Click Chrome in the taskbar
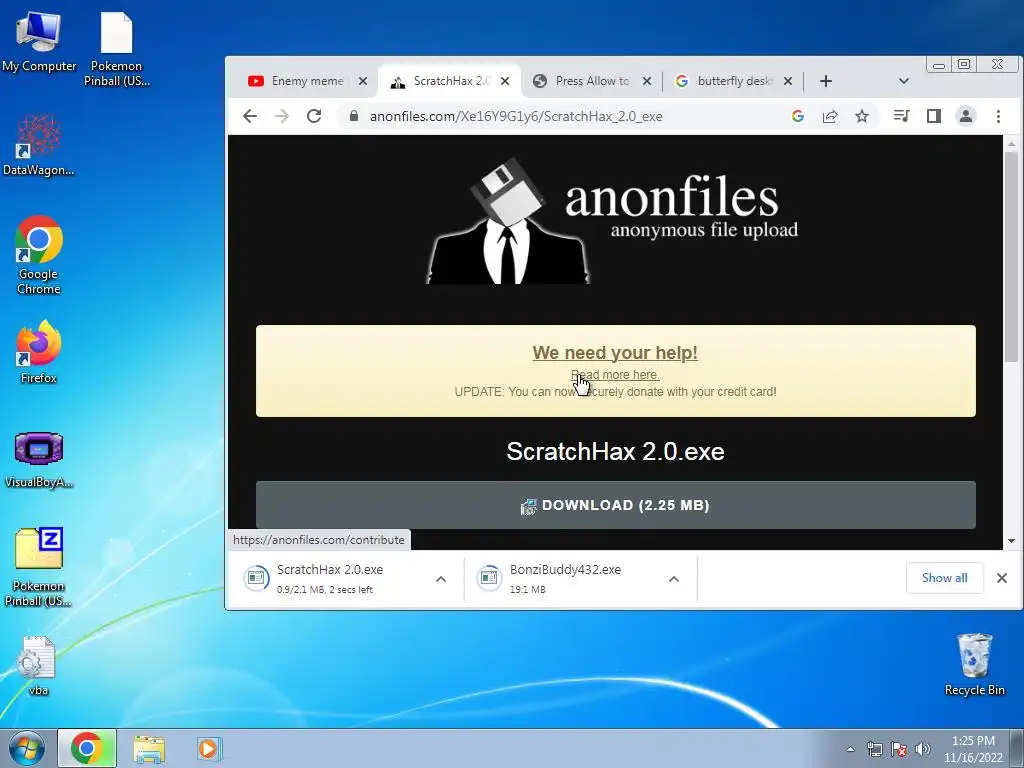Image resolution: width=1024 pixels, height=768 pixels. click(x=87, y=748)
